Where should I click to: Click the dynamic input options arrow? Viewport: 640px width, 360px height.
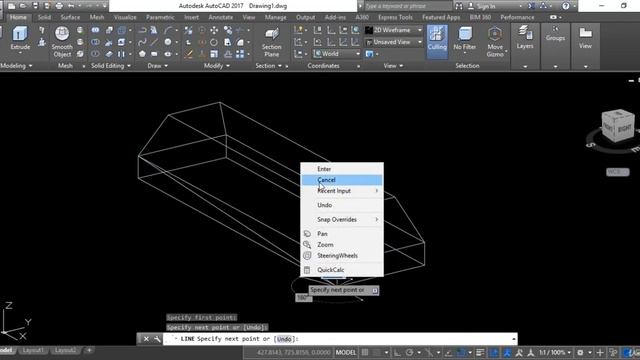pos(375,290)
